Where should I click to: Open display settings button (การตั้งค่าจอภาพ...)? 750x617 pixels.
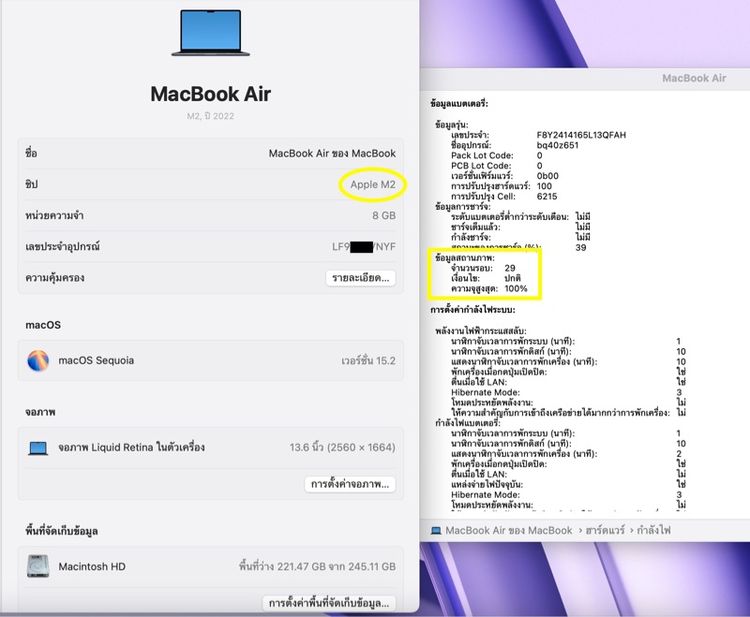[350, 484]
